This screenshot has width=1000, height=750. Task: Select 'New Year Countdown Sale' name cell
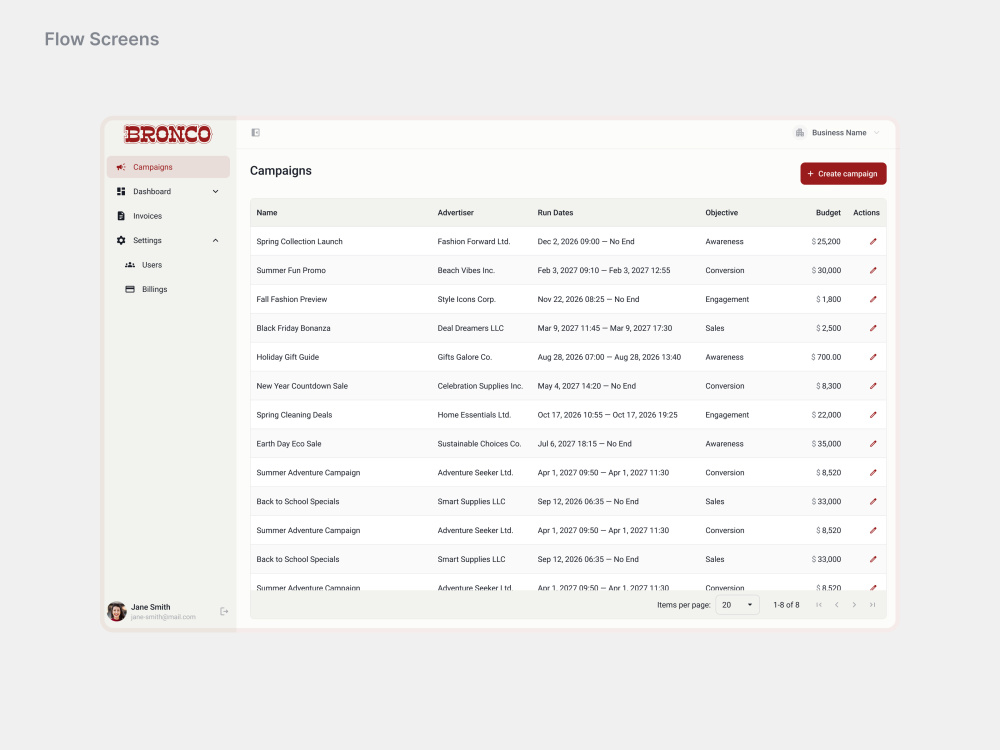click(302, 386)
